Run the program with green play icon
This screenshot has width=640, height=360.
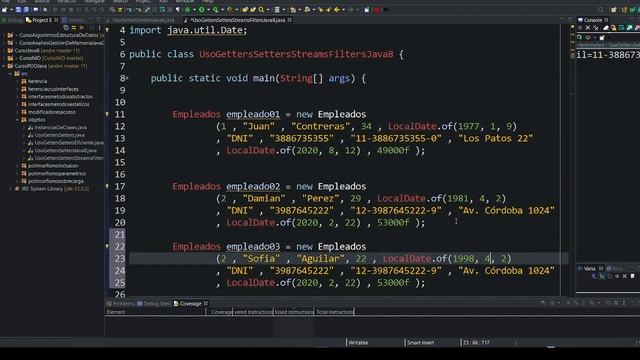202,10
